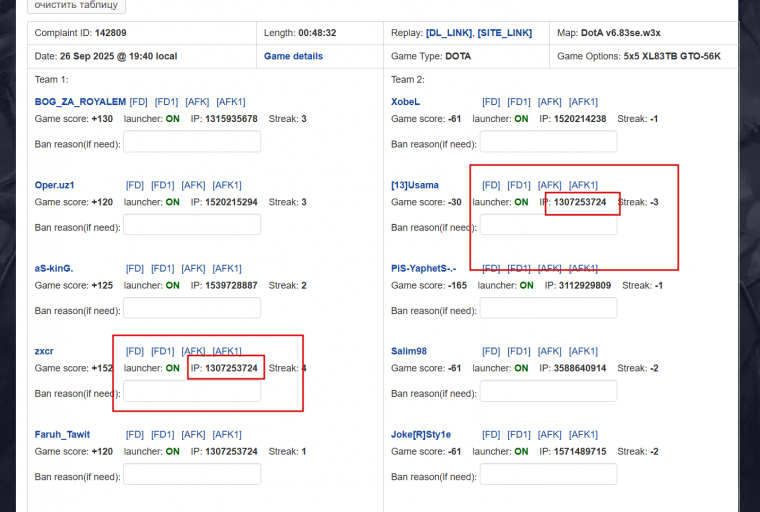
Task: Open Faruh_Tawit player profile
Action: [x=62, y=435]
